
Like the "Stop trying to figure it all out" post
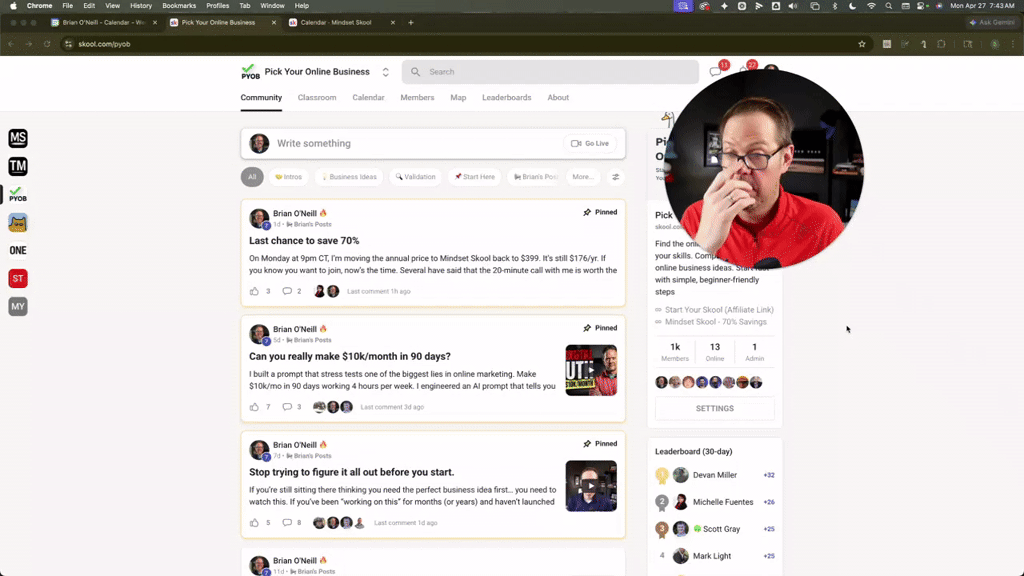click(x=254, y=522)
